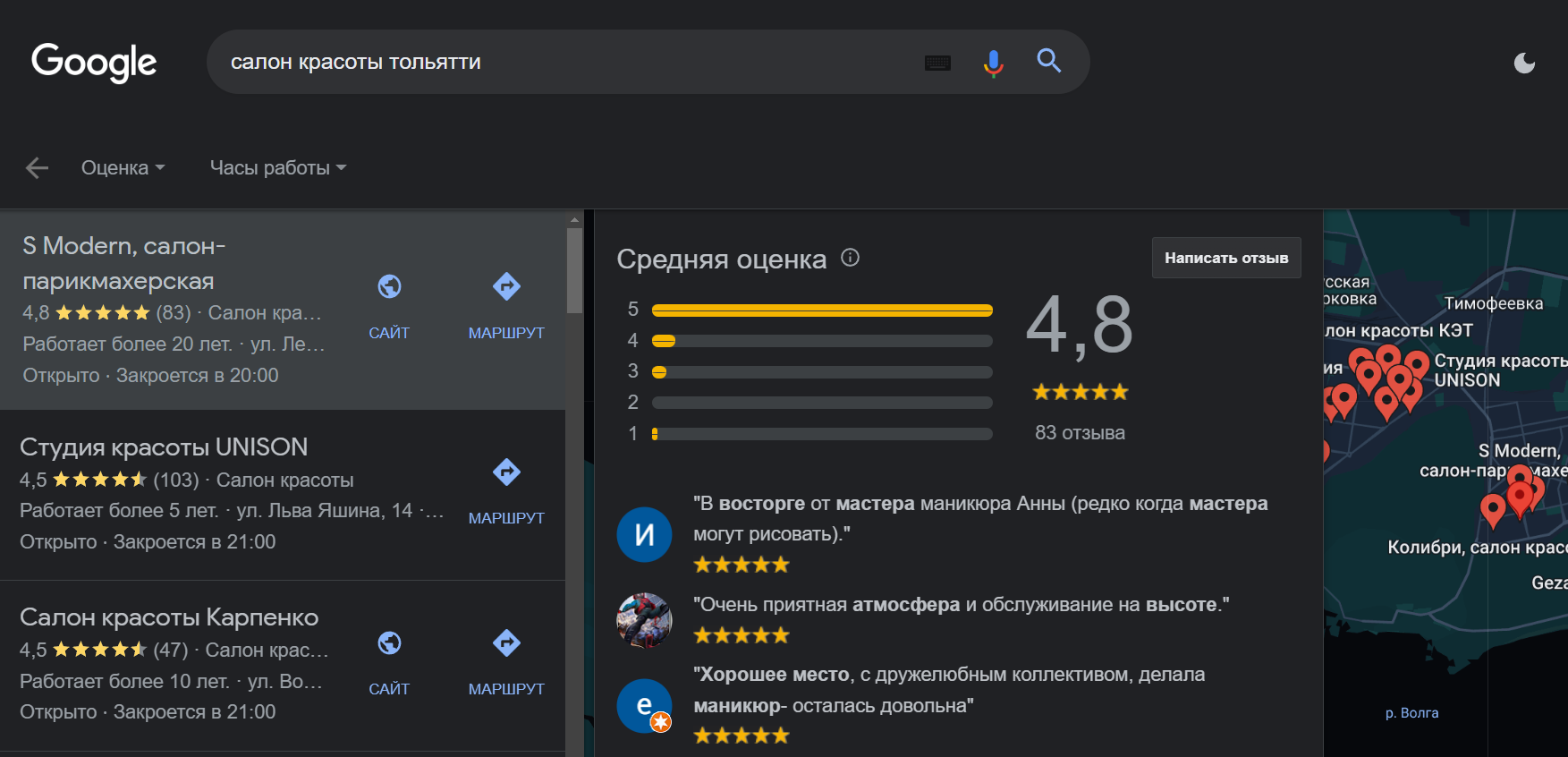Select S Modern, салон-парикмахерская listing title
1568x757 pixels.
[124, 263]
